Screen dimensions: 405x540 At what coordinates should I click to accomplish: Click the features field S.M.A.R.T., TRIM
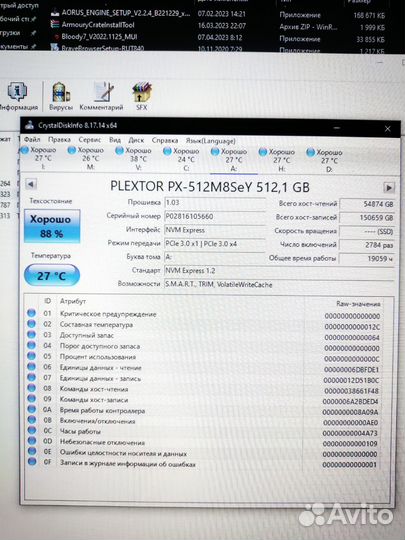click(x=279, y=284)
